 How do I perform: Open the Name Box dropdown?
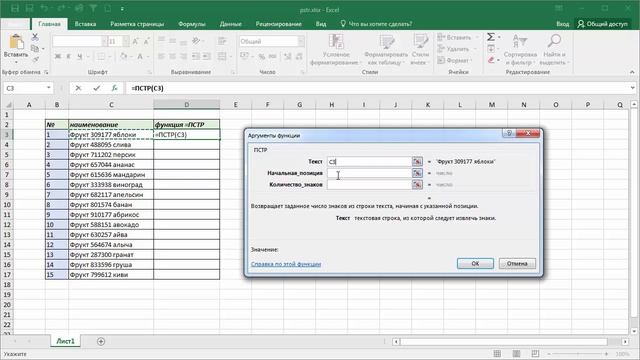[49, 88]
